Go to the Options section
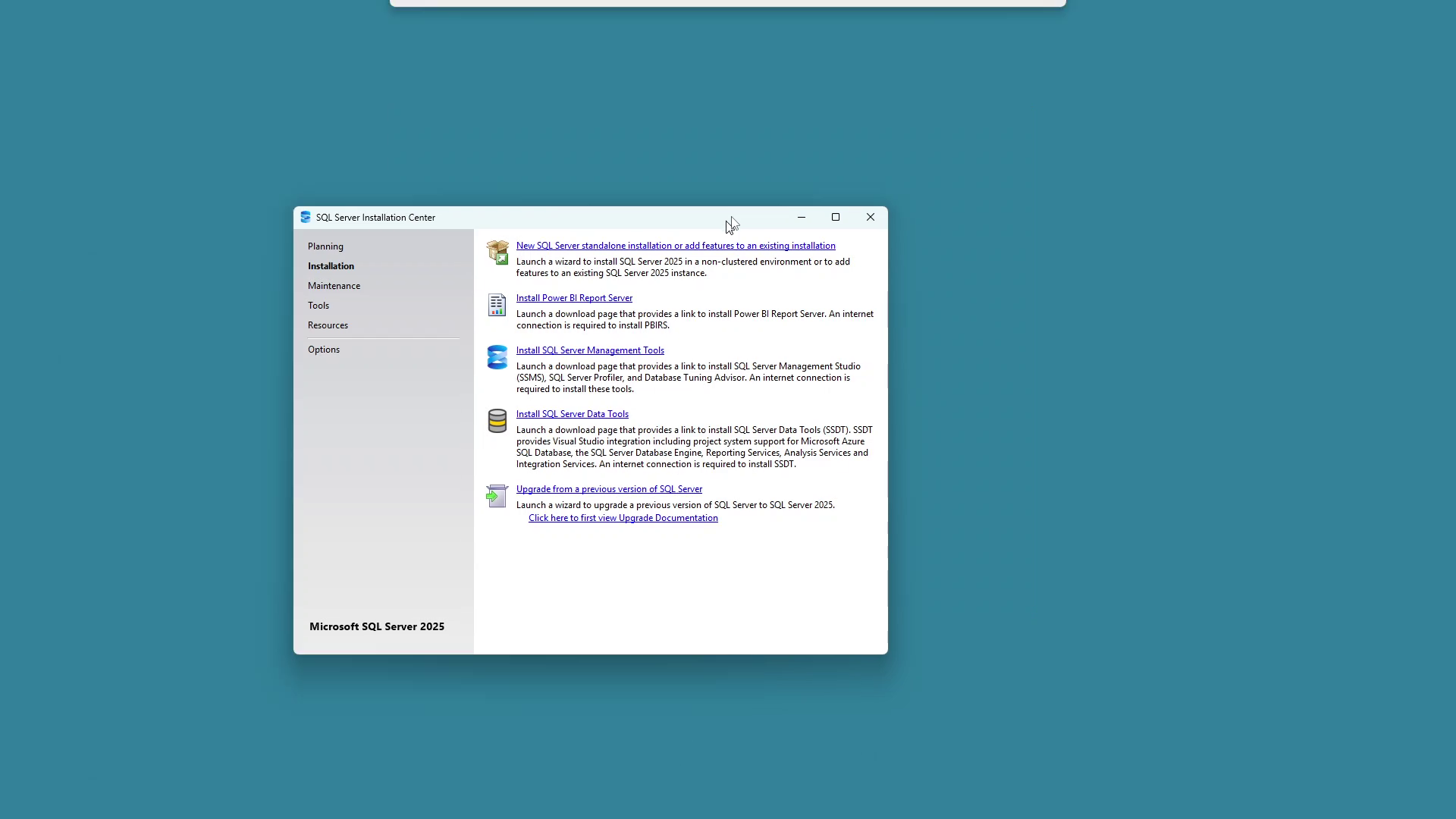 pos(324,350)
